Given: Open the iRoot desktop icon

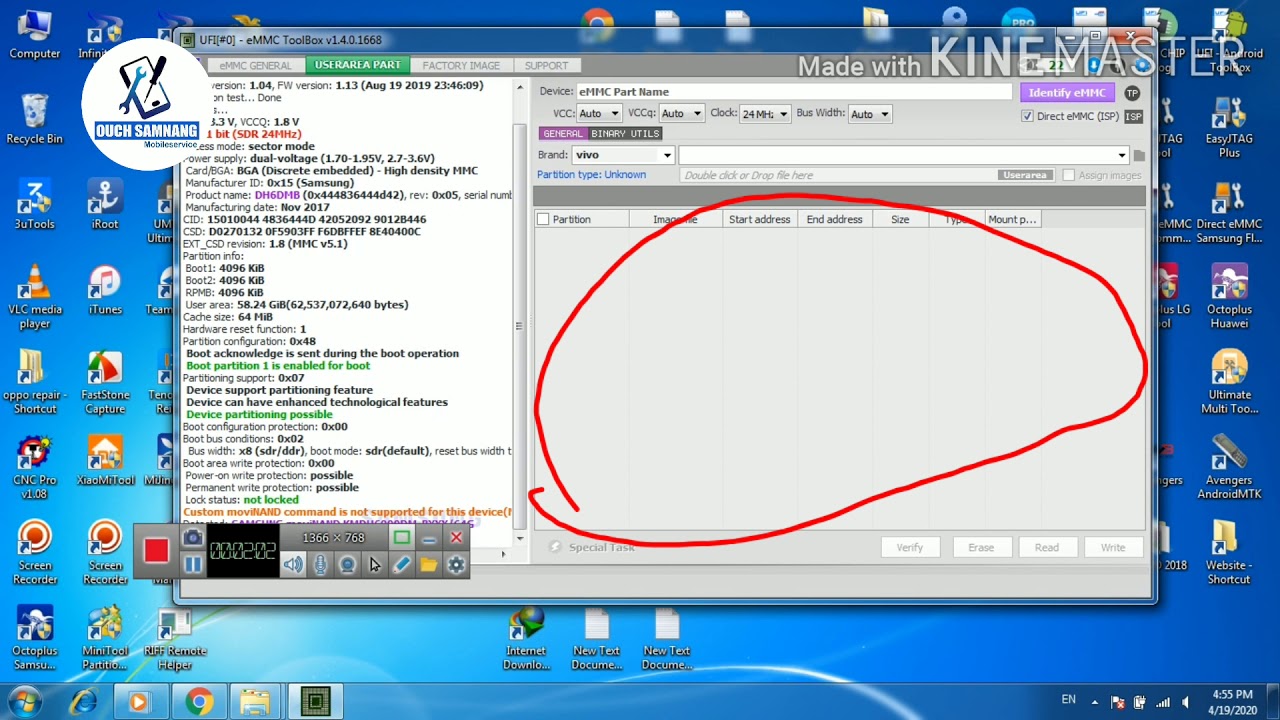Looking at the screenshot, I should (105, 204).
